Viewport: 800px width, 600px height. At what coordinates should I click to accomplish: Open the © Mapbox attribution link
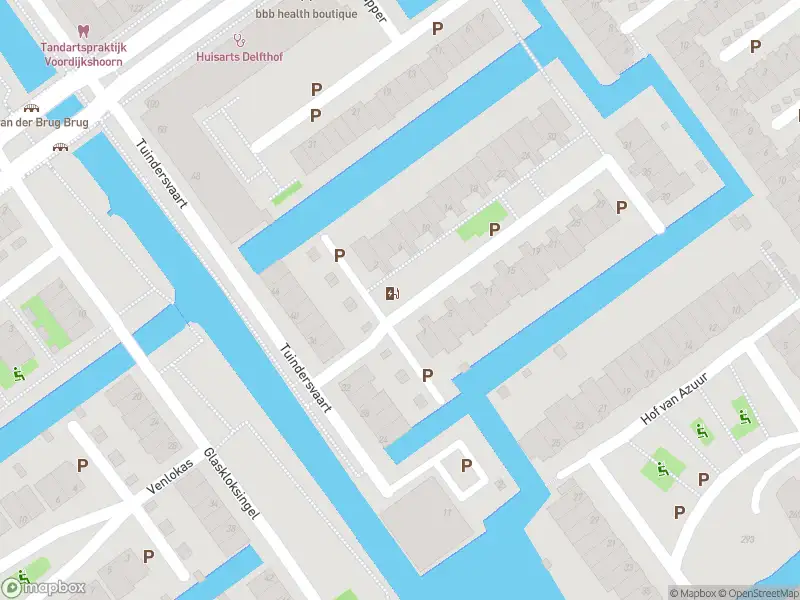pos(693,593)
